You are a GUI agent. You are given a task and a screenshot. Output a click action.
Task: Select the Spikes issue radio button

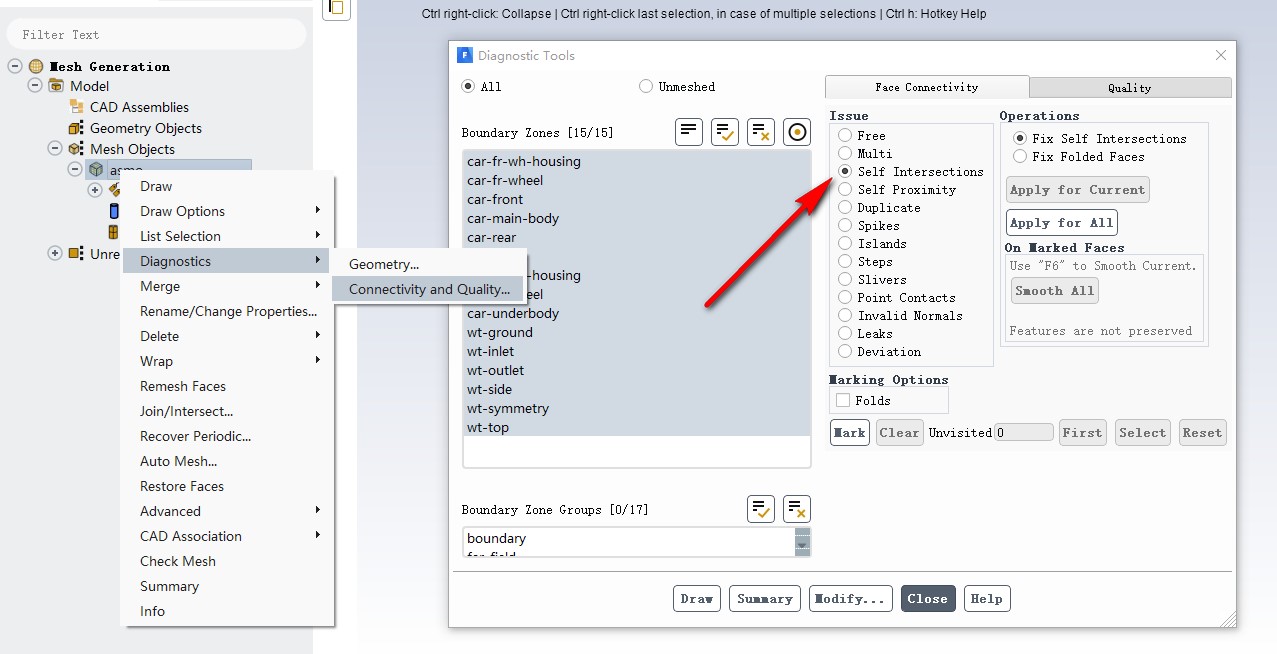pos(845,226)
